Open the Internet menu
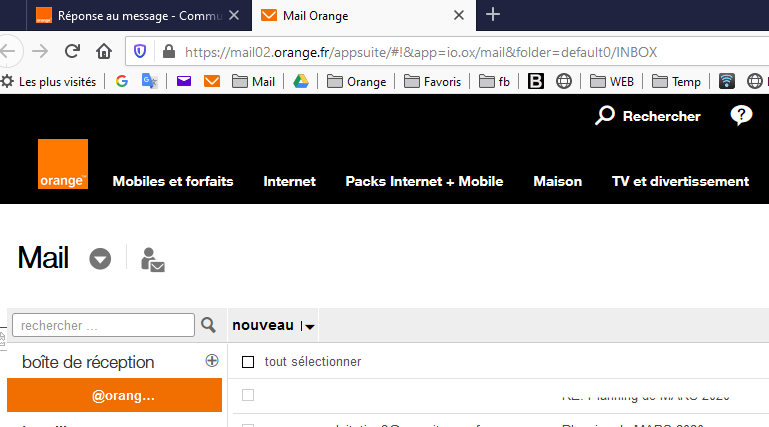This screenshot has width=769, height=427. point(289,181)
